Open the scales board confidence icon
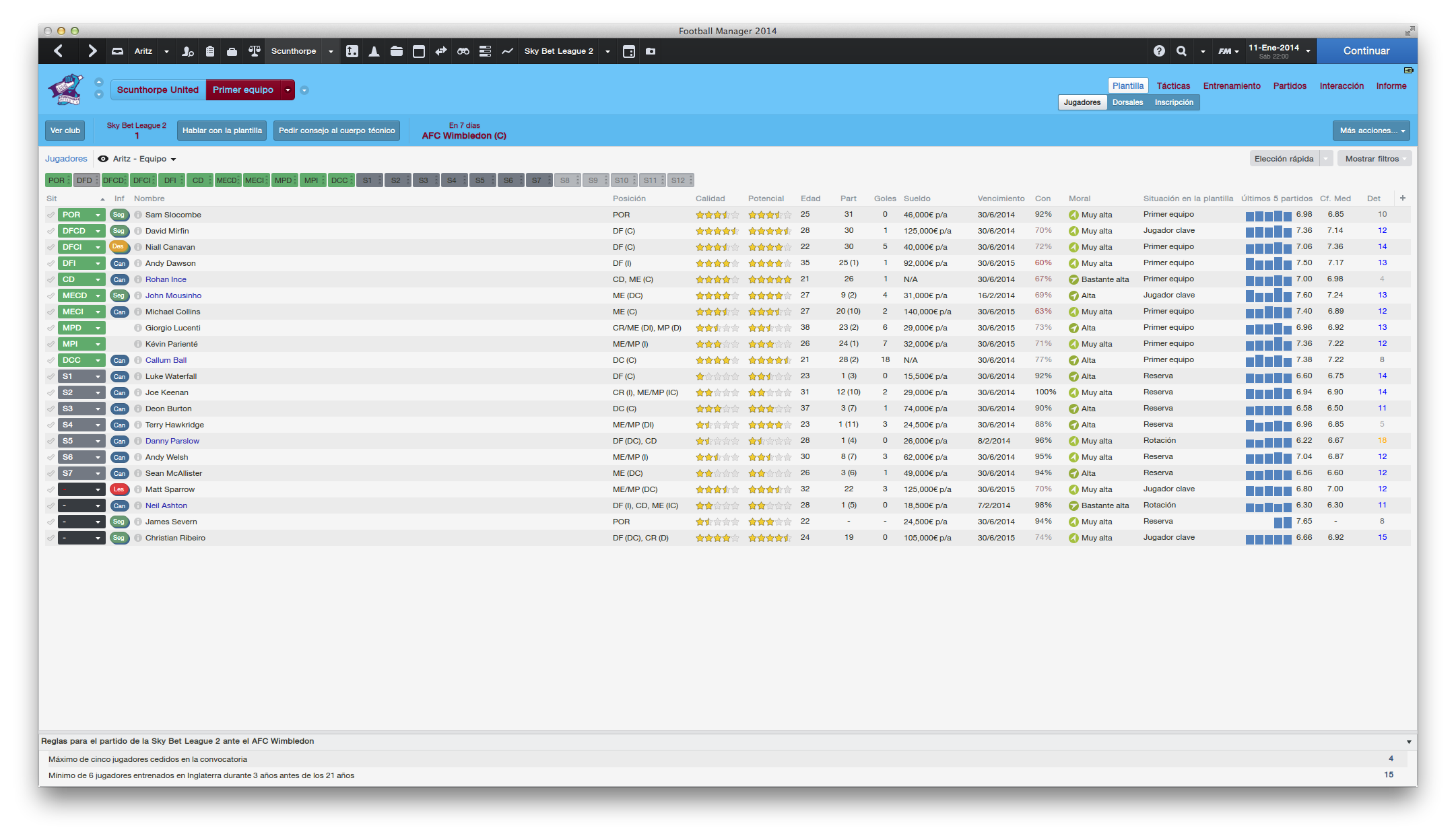This screenshot has width=1456, height=840. click(x=254, y=51)
